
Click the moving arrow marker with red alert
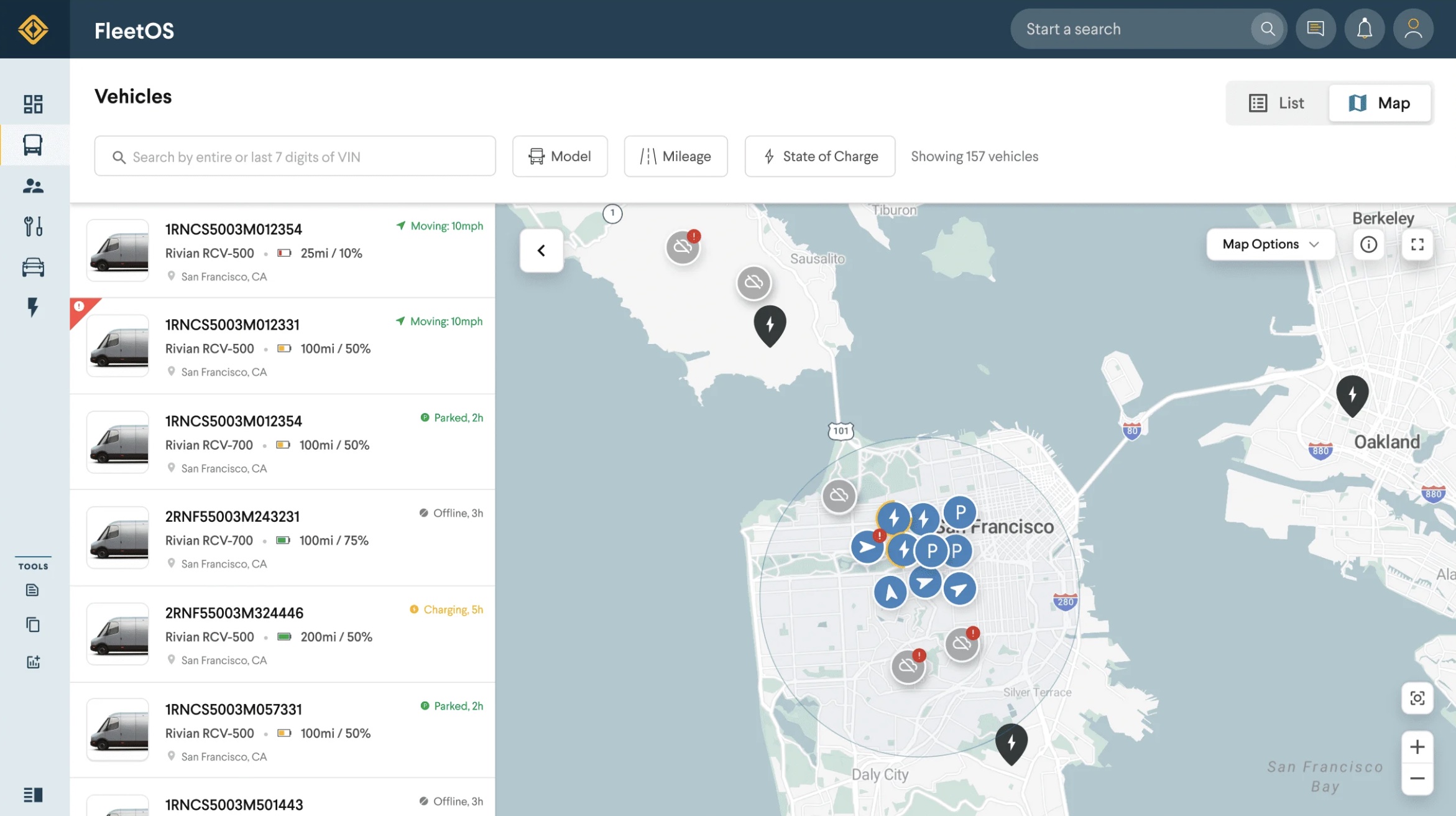click(x=867, y=547)
